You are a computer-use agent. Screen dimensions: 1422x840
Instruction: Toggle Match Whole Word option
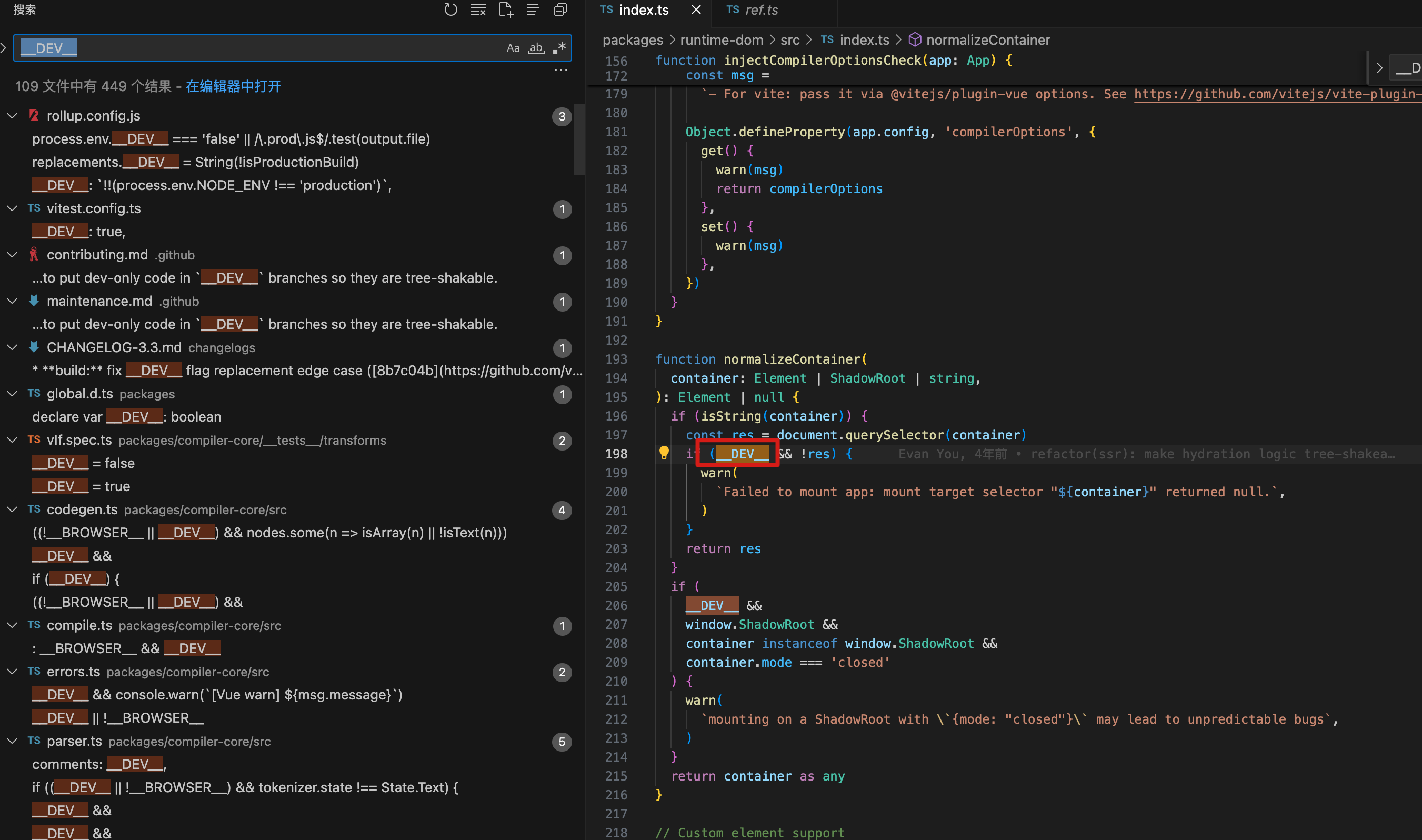point(536,48)
